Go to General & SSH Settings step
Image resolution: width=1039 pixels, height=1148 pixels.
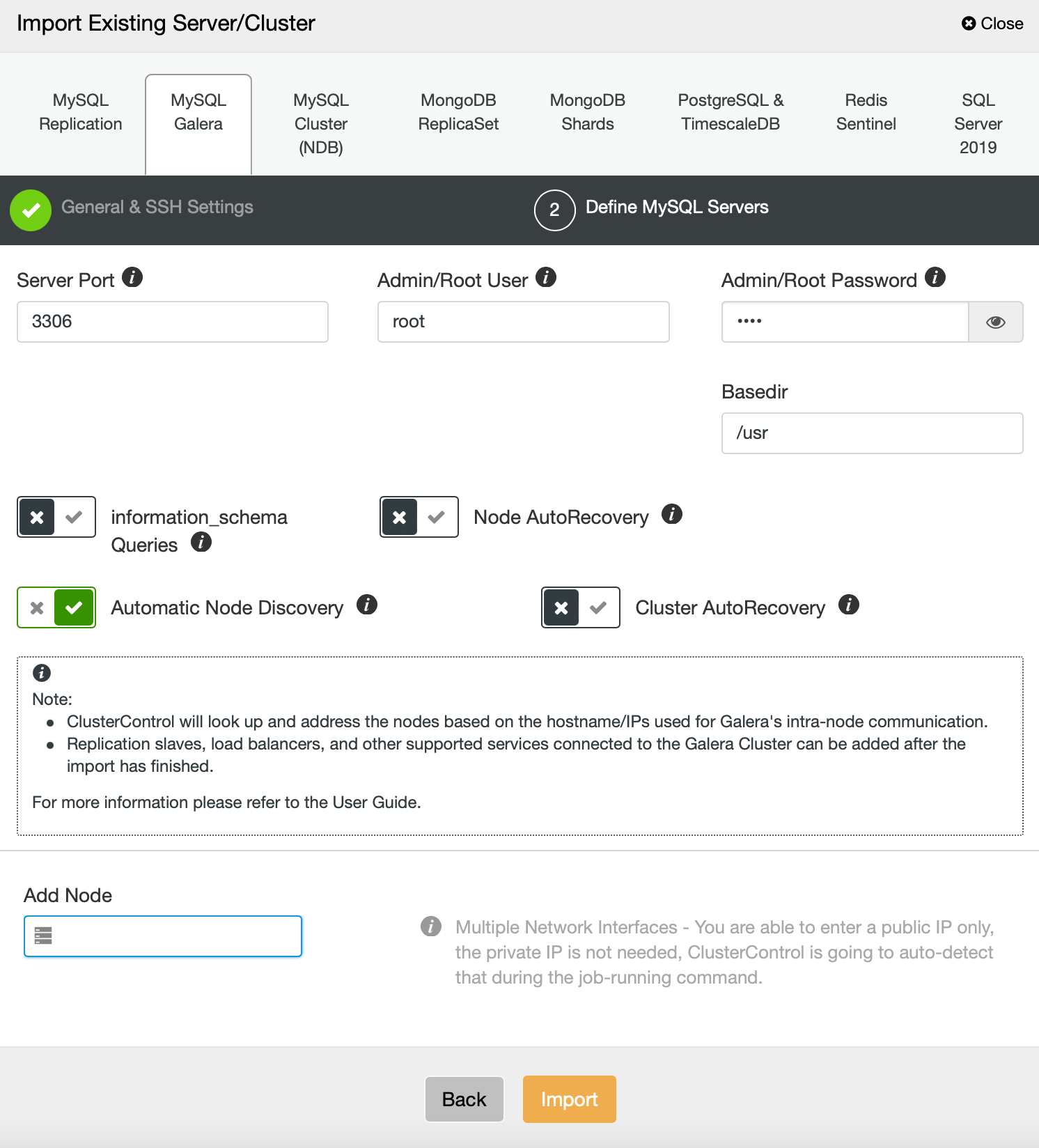coord(157,207)
